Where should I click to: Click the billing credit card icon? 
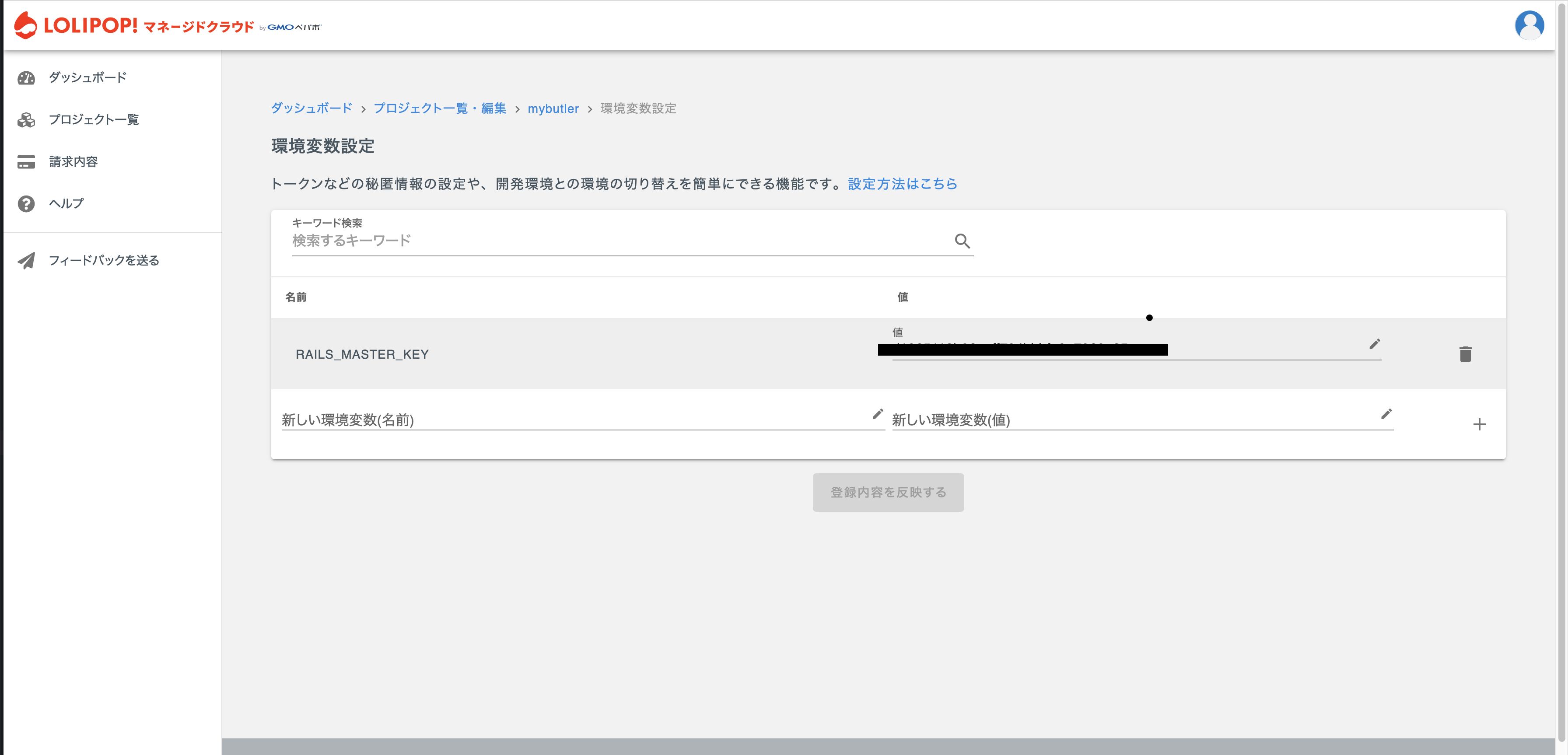tap(26, 162)
